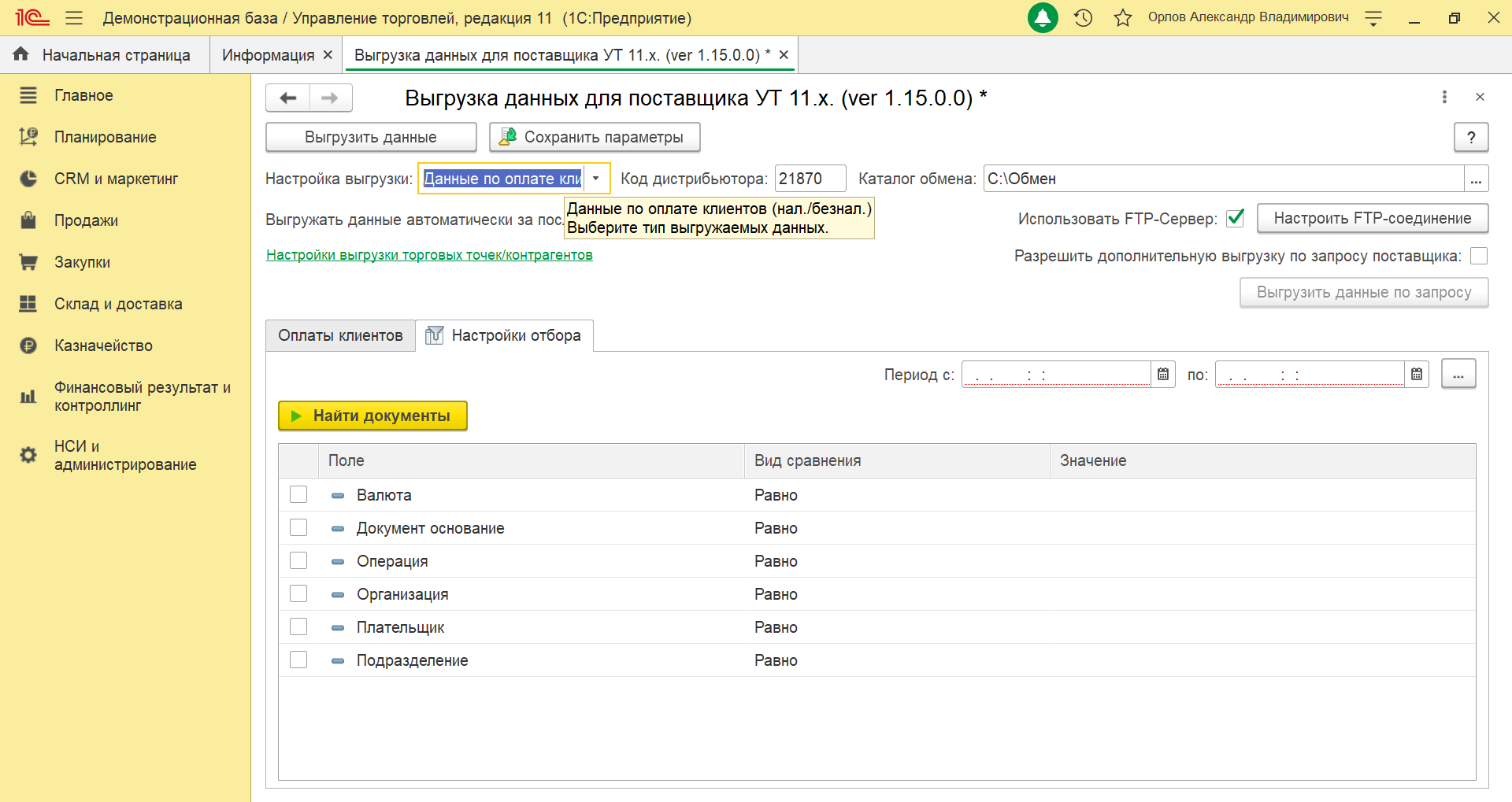The height and width of the screenshot is (802, 1512).
Task: Open history clock icon
Action: coord(1084,17)
